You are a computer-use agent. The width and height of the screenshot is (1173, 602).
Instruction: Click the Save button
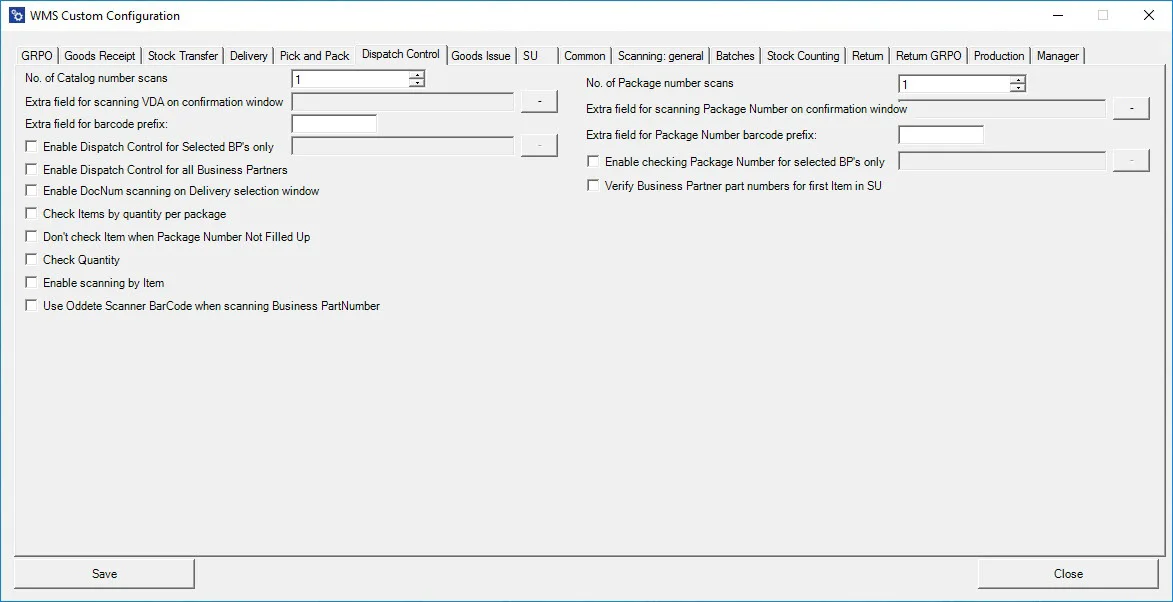[x=104, y=574]
